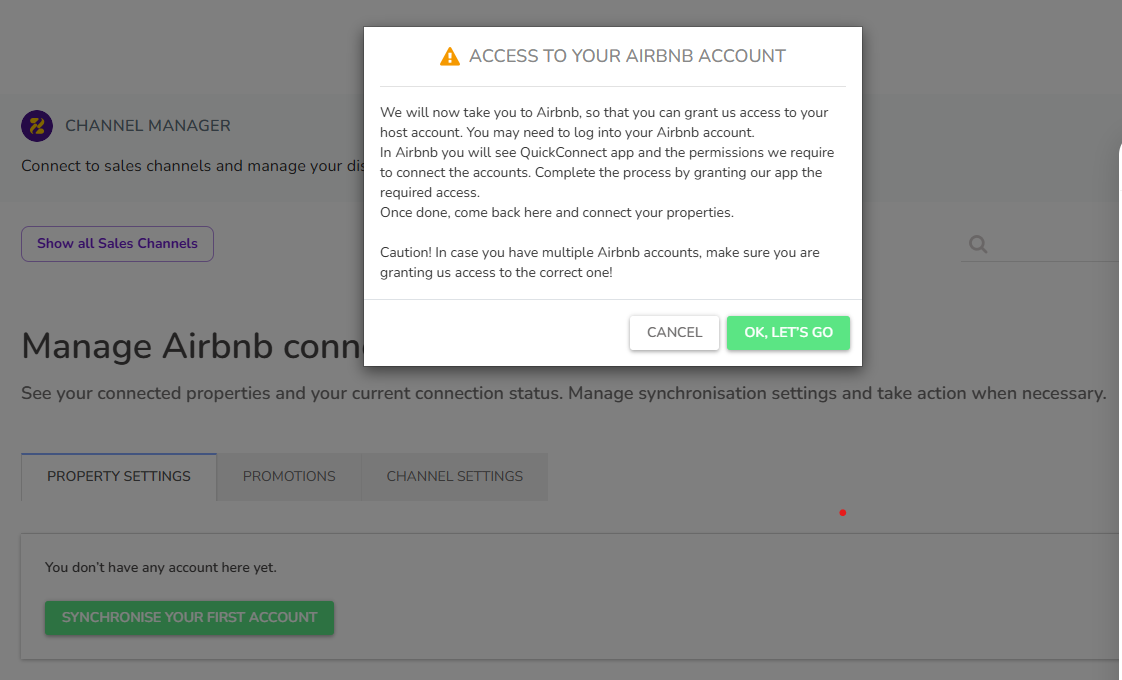
Task: Confirm with OK, LET'S GO button
Action: pos(788,333)
